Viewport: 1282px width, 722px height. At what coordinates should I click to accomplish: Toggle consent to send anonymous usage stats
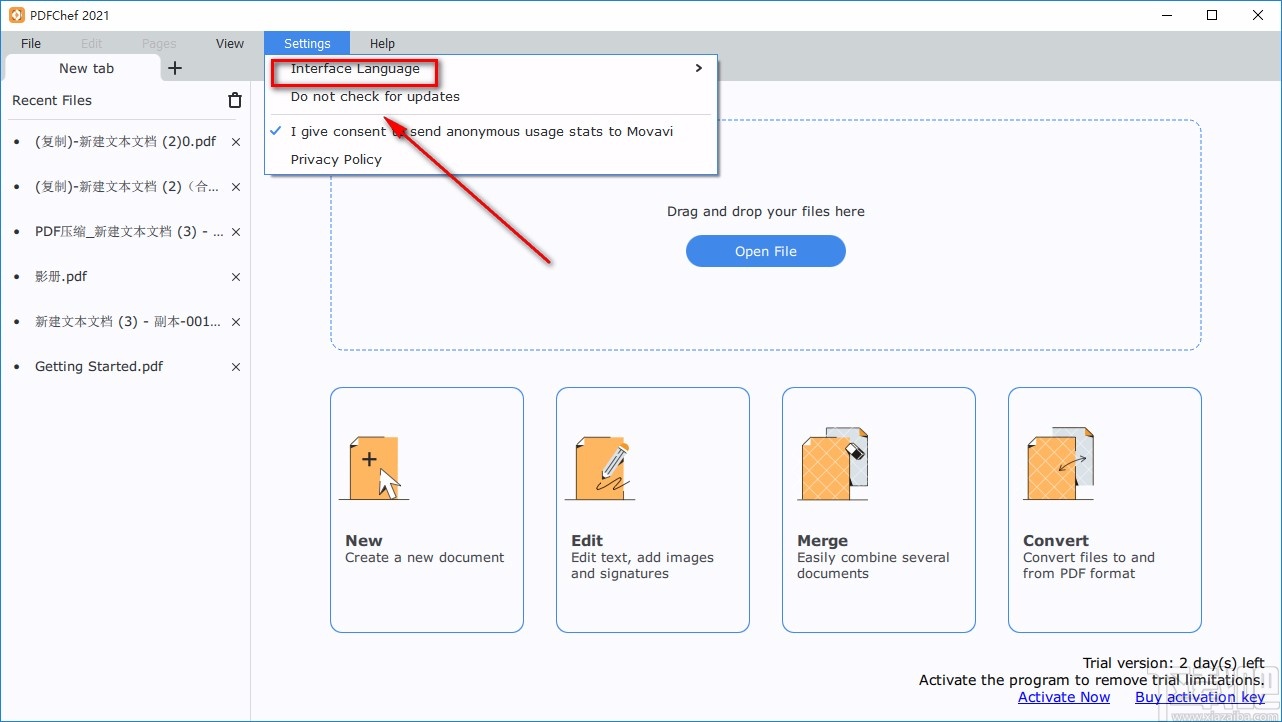[491, 131]
